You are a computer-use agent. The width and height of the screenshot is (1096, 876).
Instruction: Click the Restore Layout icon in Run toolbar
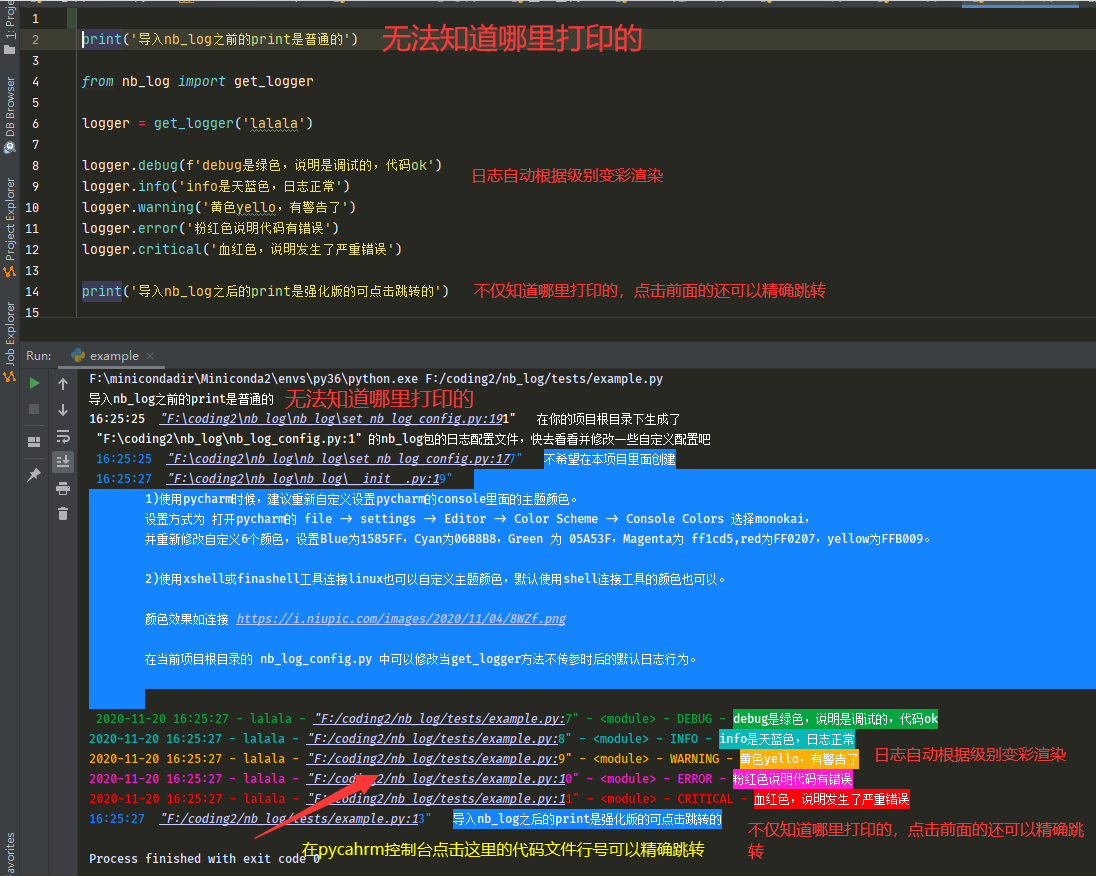[x=34, y=442]
